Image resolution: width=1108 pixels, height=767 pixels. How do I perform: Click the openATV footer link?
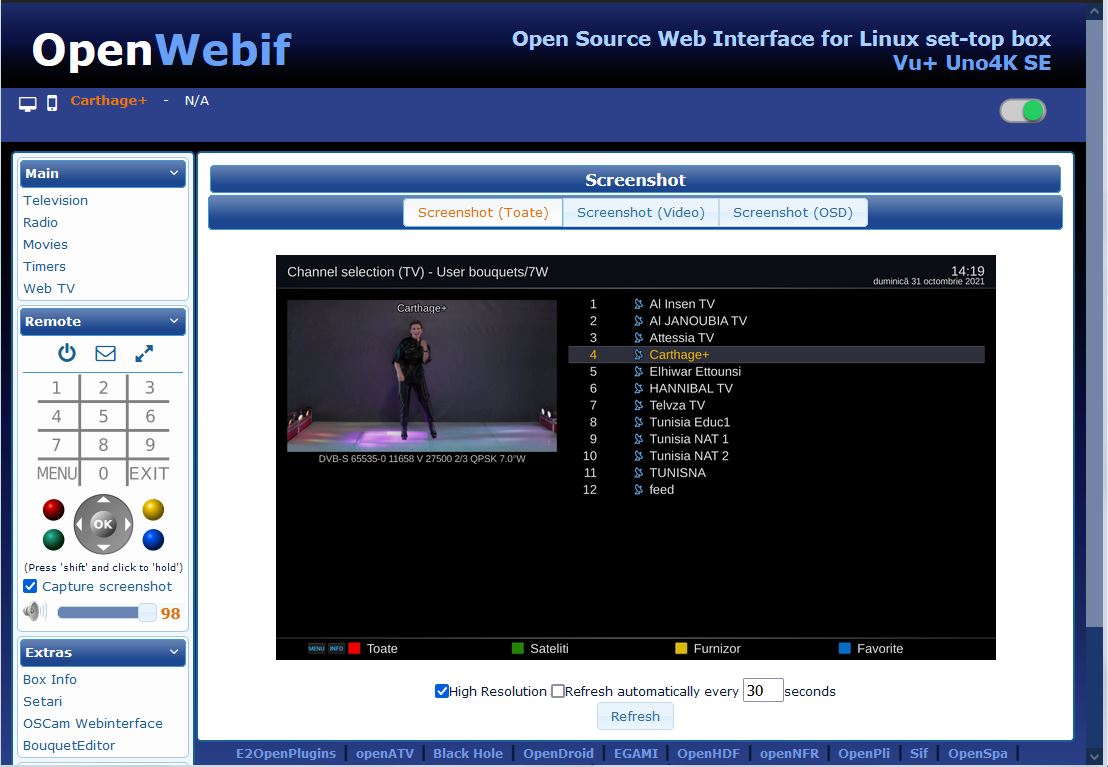point(385,754)
